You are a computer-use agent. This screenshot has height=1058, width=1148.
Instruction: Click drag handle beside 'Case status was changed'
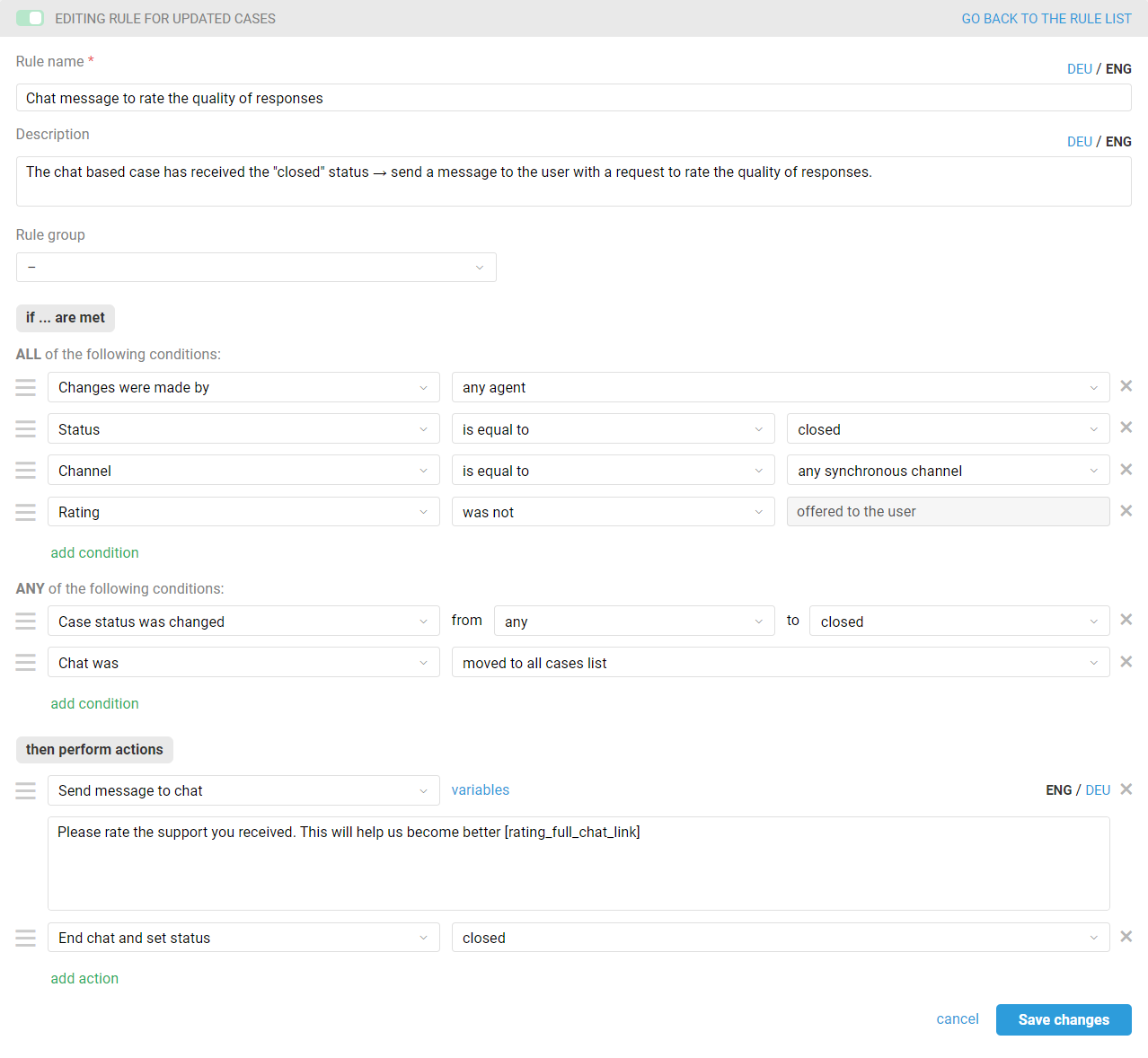click(x=26, y=622)
